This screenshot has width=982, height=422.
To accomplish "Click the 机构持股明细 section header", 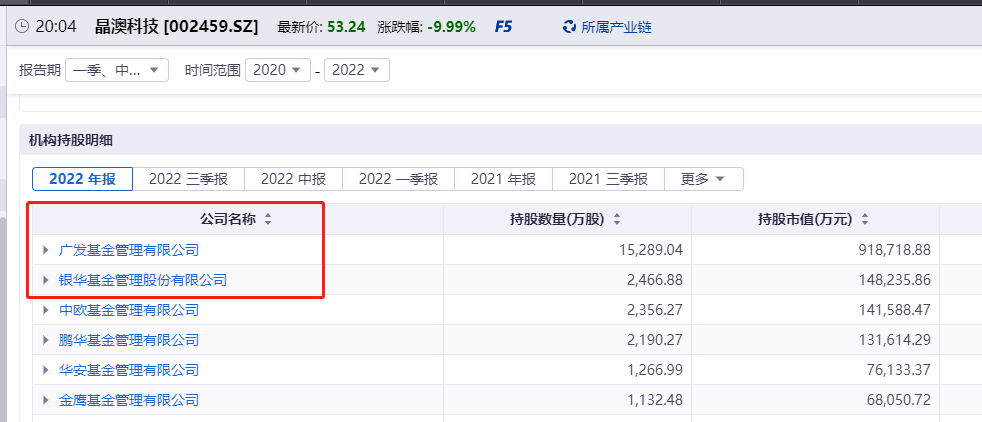I will coord(71,141).
